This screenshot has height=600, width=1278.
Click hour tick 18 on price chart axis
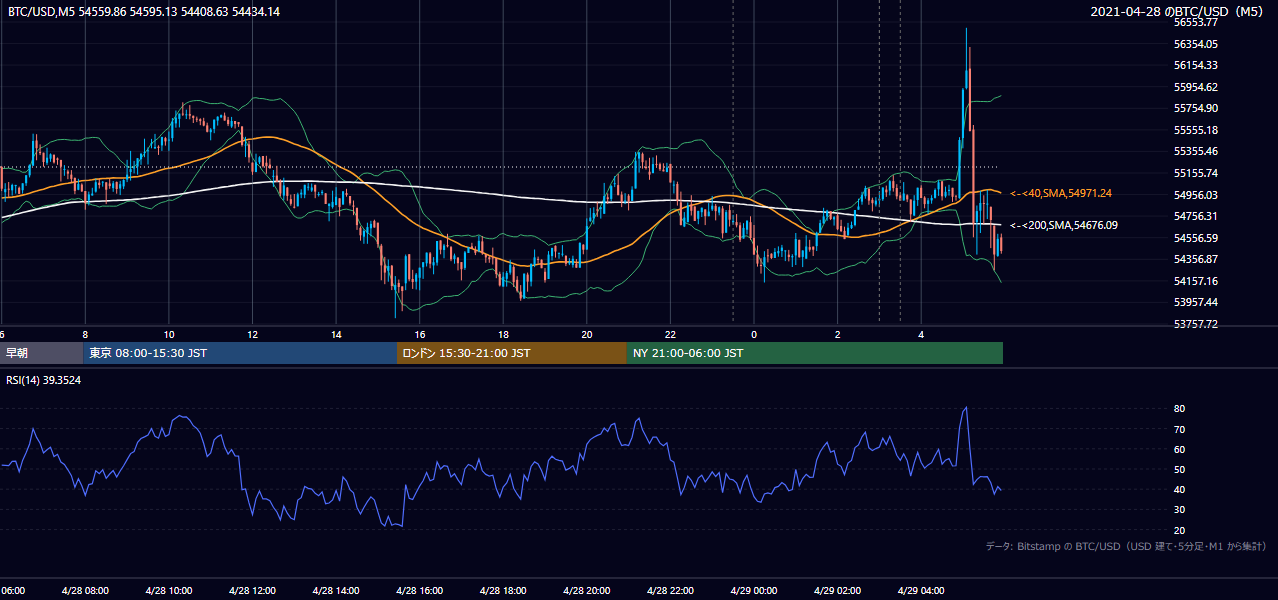pos(504,334)
